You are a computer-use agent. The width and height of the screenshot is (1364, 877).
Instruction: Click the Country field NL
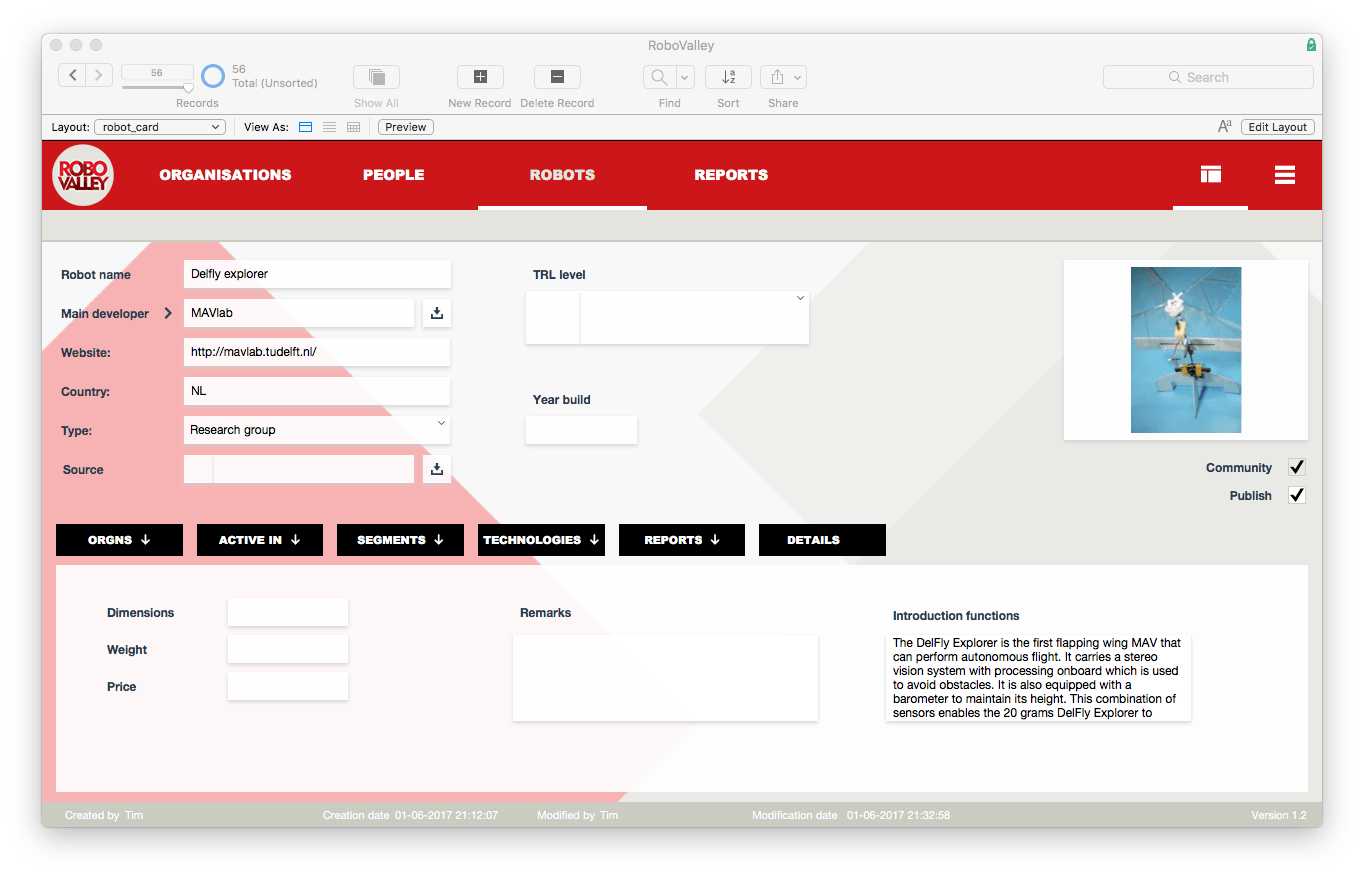(x=317, y=391)
